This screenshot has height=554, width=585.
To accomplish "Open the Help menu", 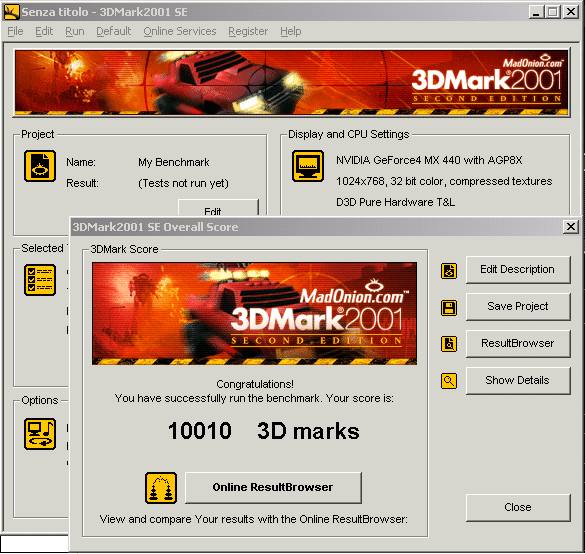I will click(x=291, y=31).
